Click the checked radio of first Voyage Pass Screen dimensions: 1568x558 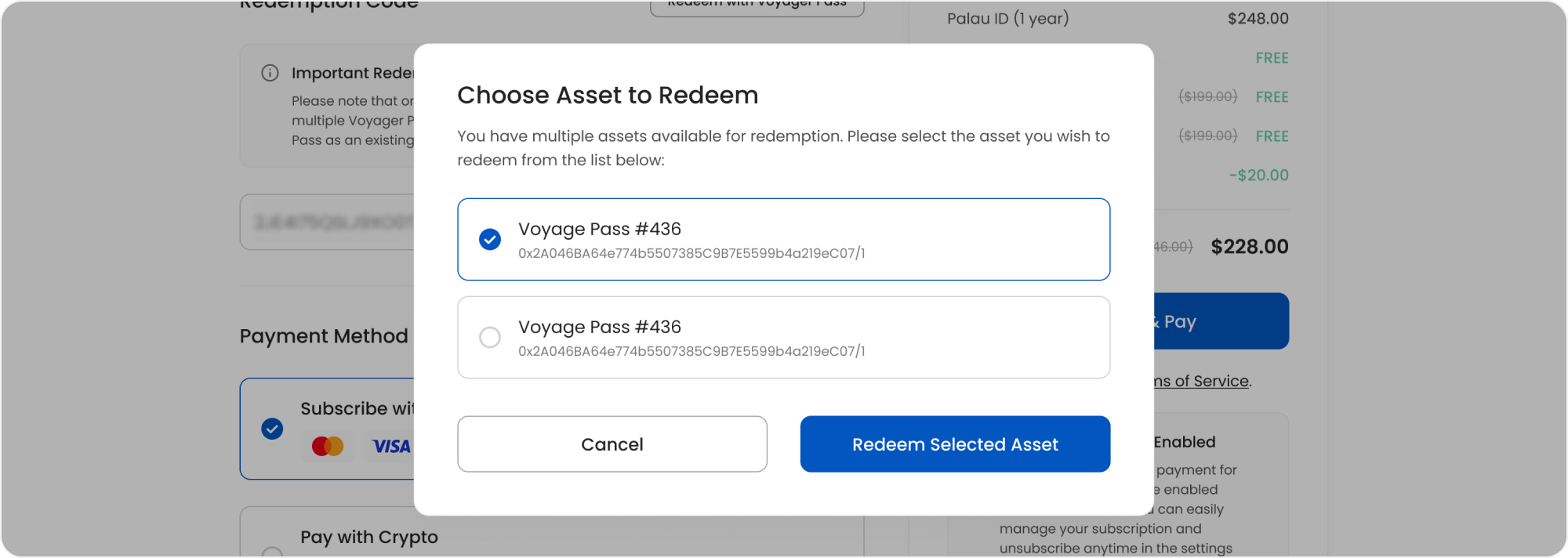[490, 239]
